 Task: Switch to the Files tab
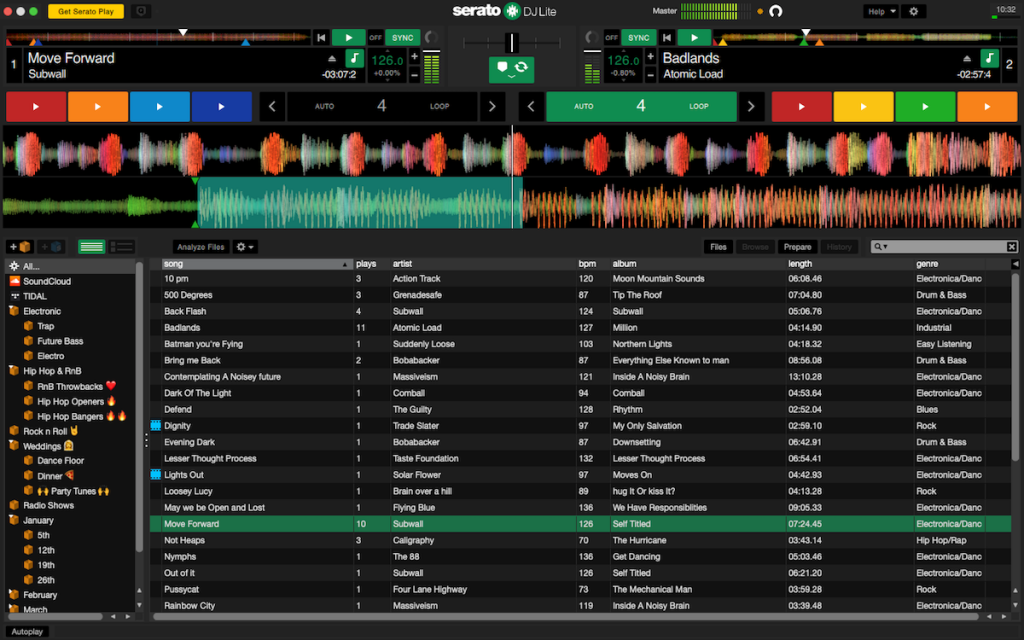pyautogui.click(x=718, y=246)
